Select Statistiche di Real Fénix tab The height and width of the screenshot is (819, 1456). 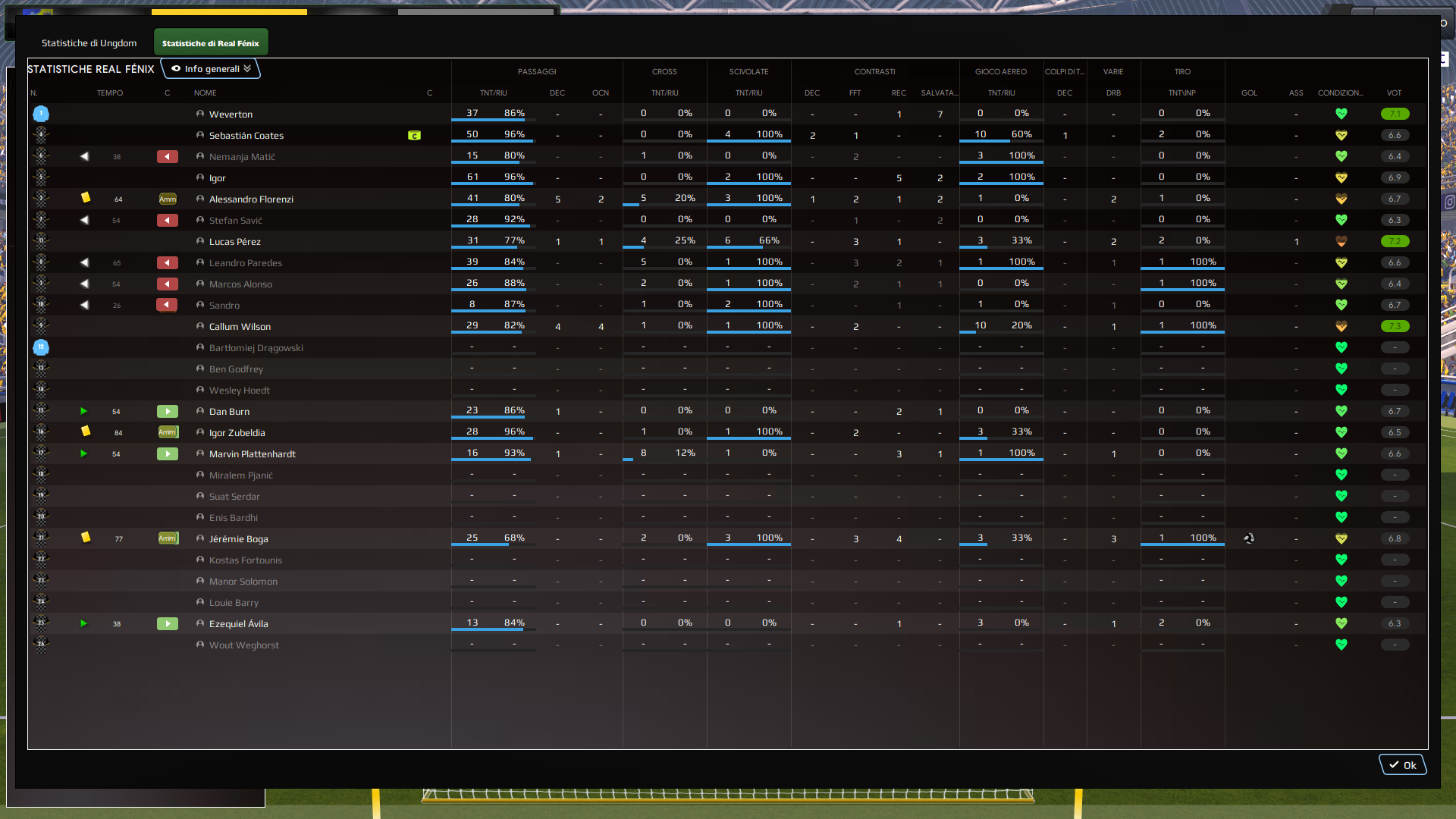click(210, 43)
